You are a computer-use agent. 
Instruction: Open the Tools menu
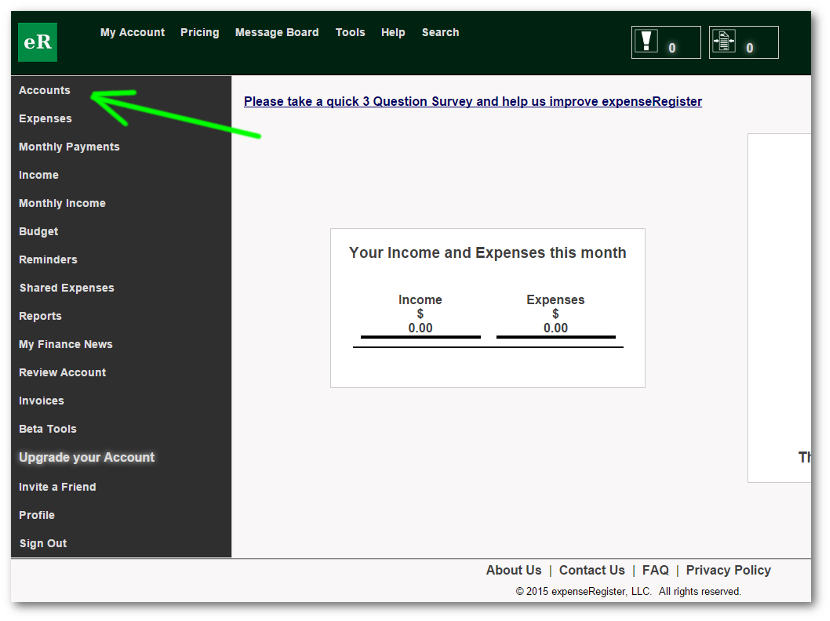(350, 32)
